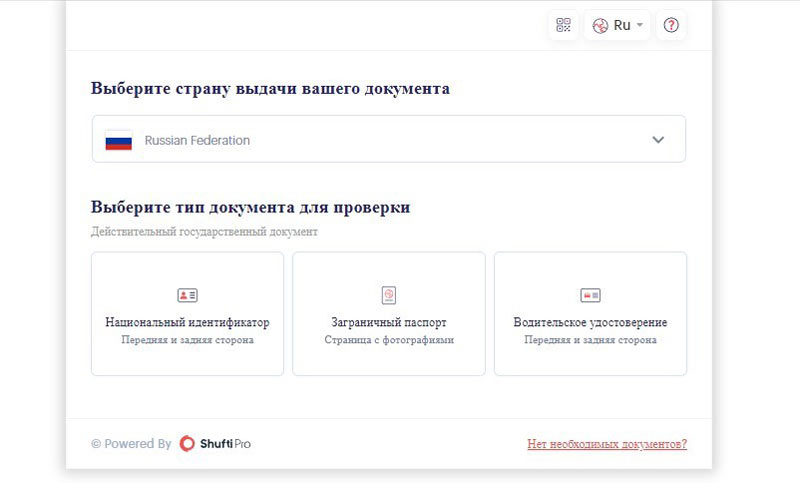Click the passport icon
Image resolution: width=800 pixels, height=483 pixels.
[389, 295]
